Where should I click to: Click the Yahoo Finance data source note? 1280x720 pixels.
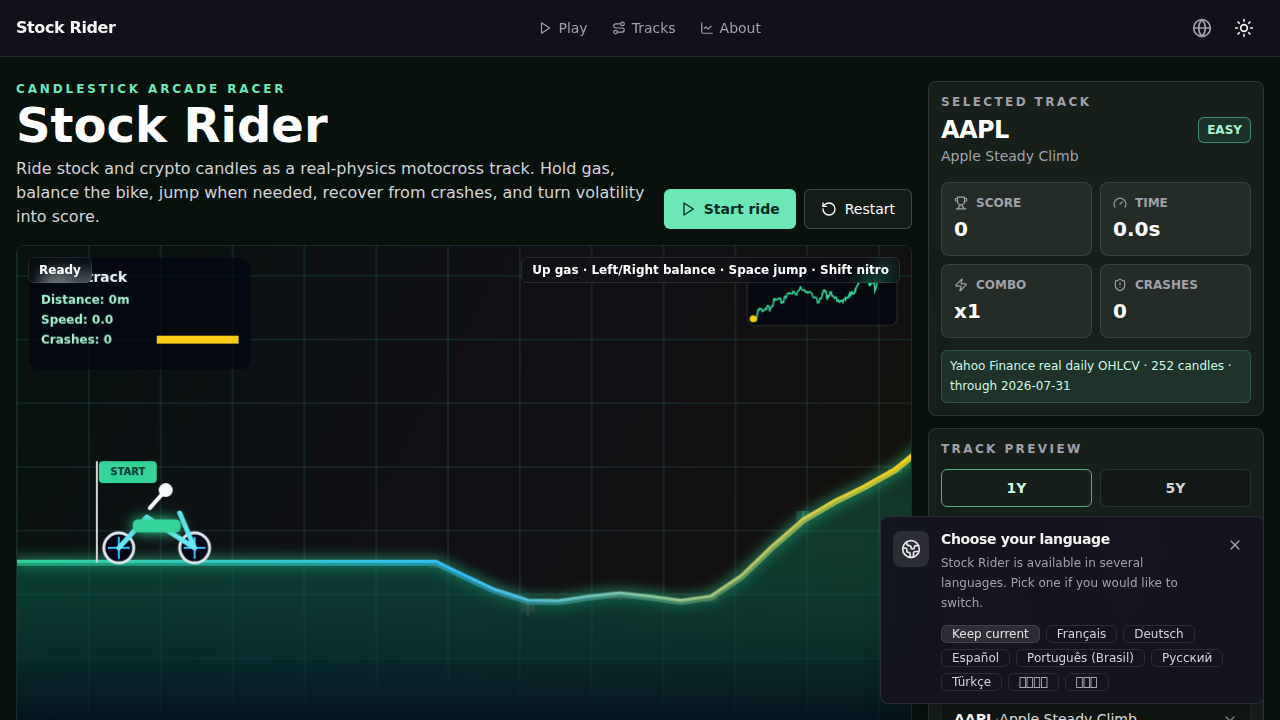pos(1096,376)
